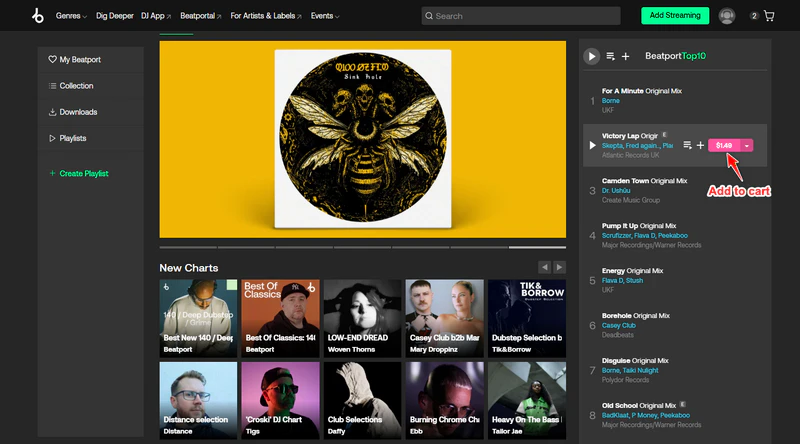The width and height of the screenshot is (800, 444).
Task: Open artist Skepta on Victory Lap
Action: click(612, 145)
